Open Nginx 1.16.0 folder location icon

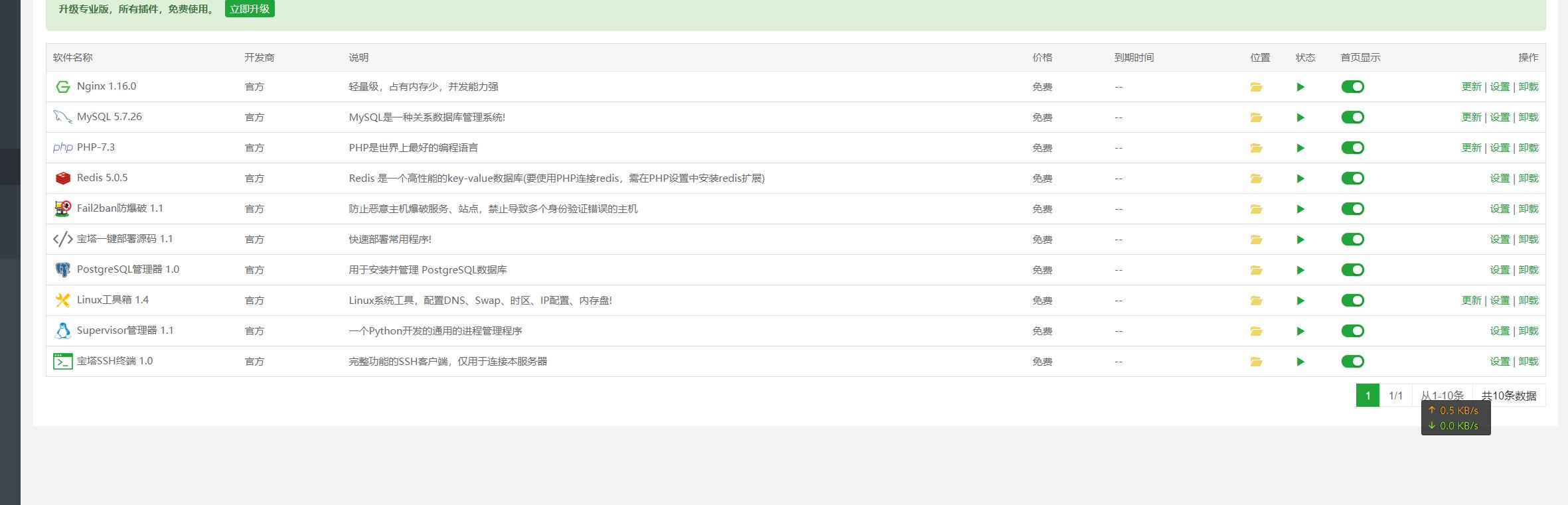click(x=1256, y=87)
